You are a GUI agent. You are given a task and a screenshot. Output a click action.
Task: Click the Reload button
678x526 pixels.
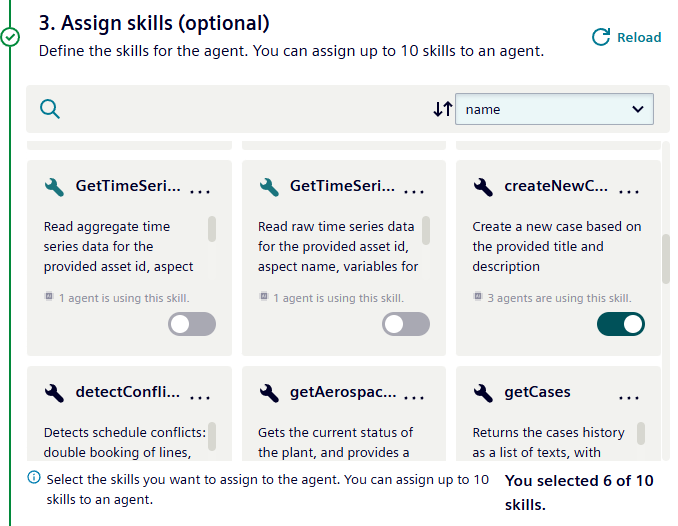(x=626, y=37)
